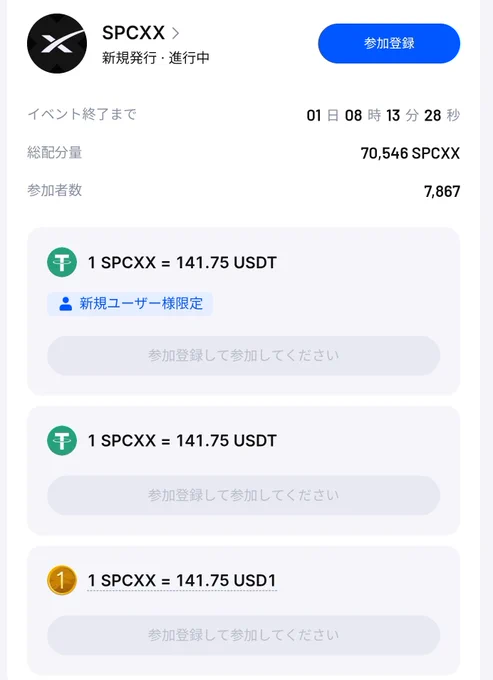Click disabled join button in new-user pool
The width and height of the screenshot is (493, 680).
(x=244, y=356)
